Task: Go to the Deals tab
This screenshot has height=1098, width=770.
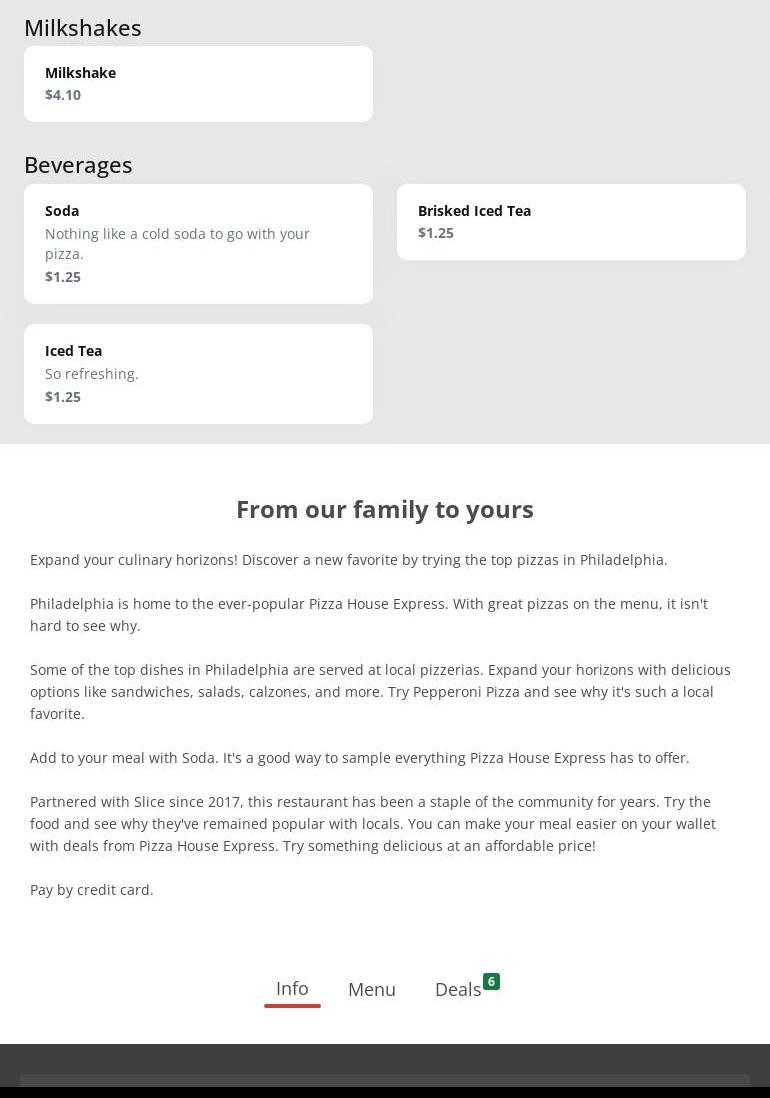Action: coord(458,989)
